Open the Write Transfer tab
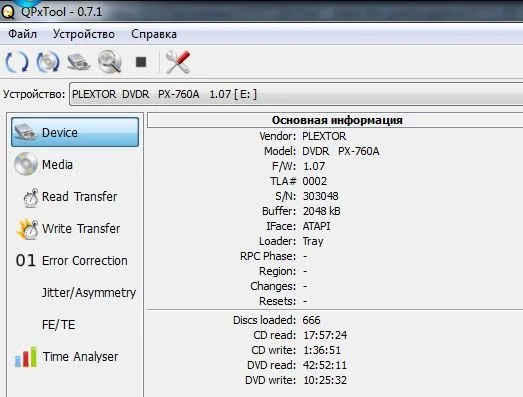 [75, 228]
